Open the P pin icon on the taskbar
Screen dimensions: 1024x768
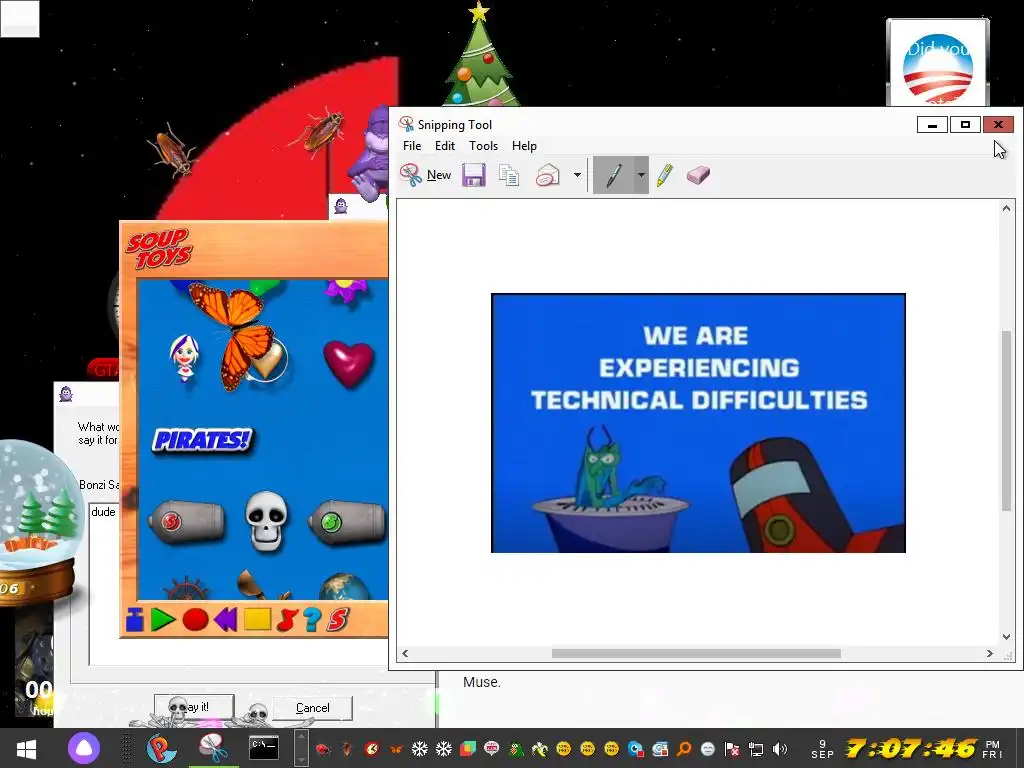coord(161,748)
